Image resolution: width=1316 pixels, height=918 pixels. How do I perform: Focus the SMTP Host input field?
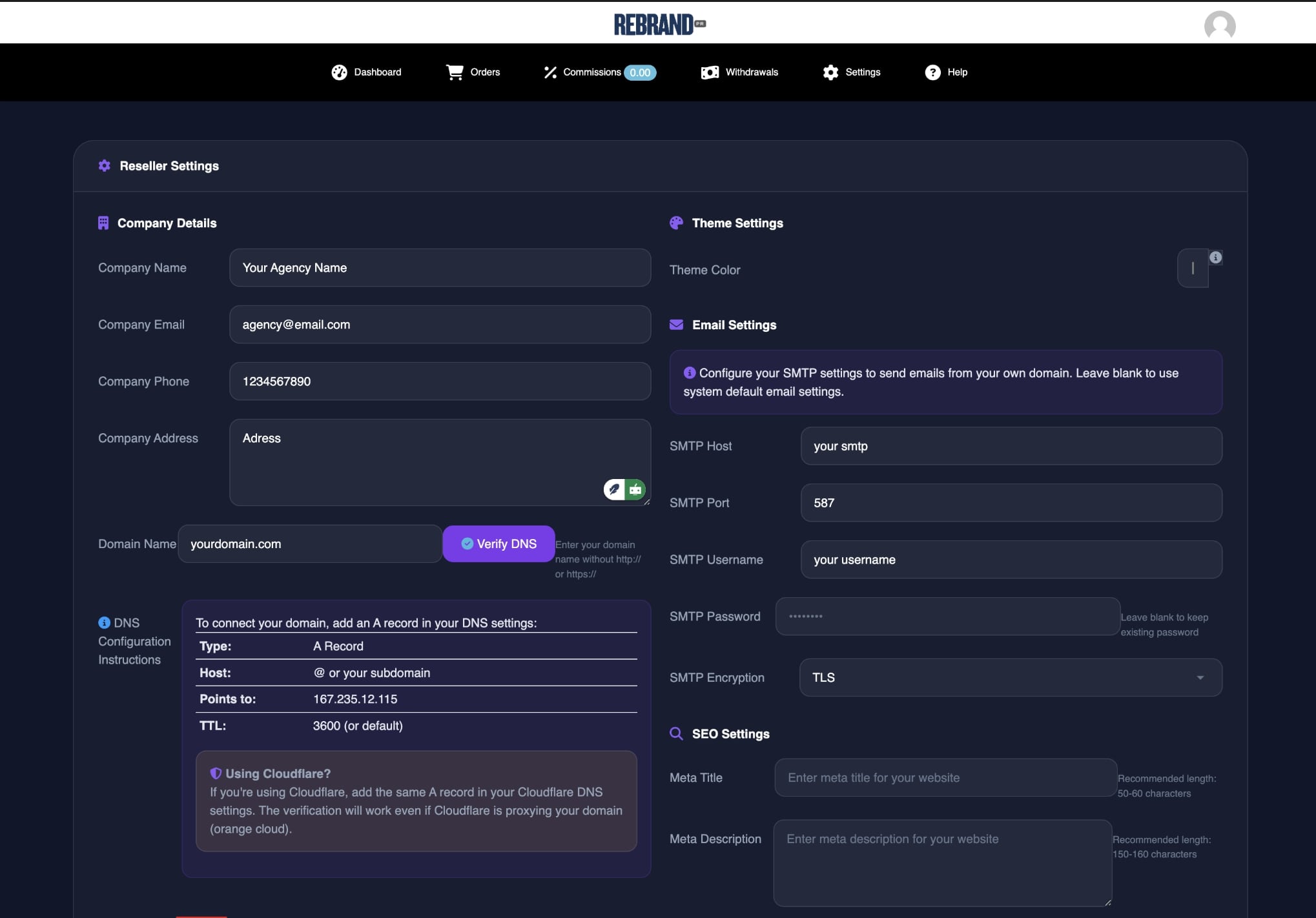click(1011, 446)
